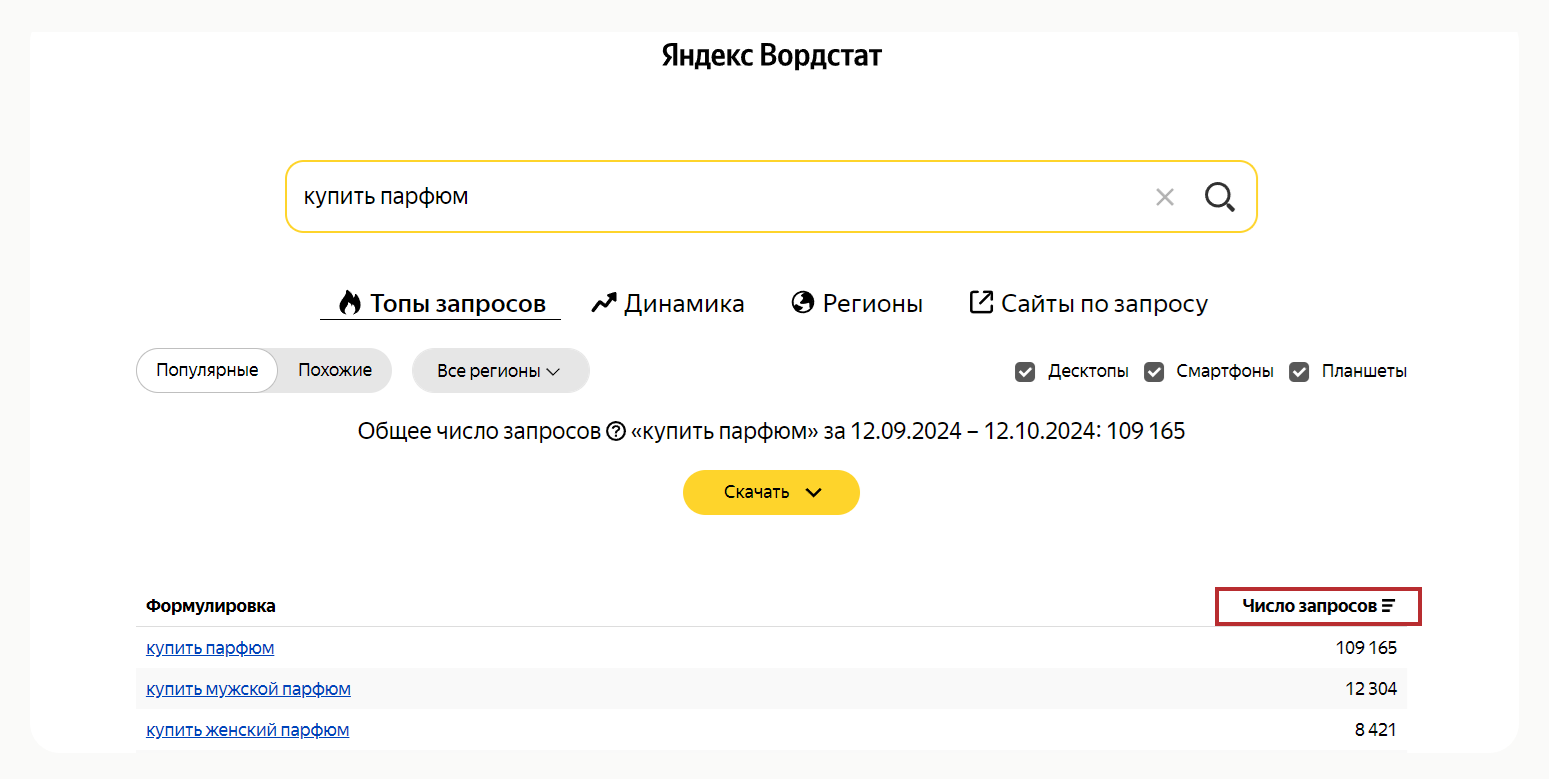
Task: Click the sort icon in Число запросов header
Action: click(1390, 604)
